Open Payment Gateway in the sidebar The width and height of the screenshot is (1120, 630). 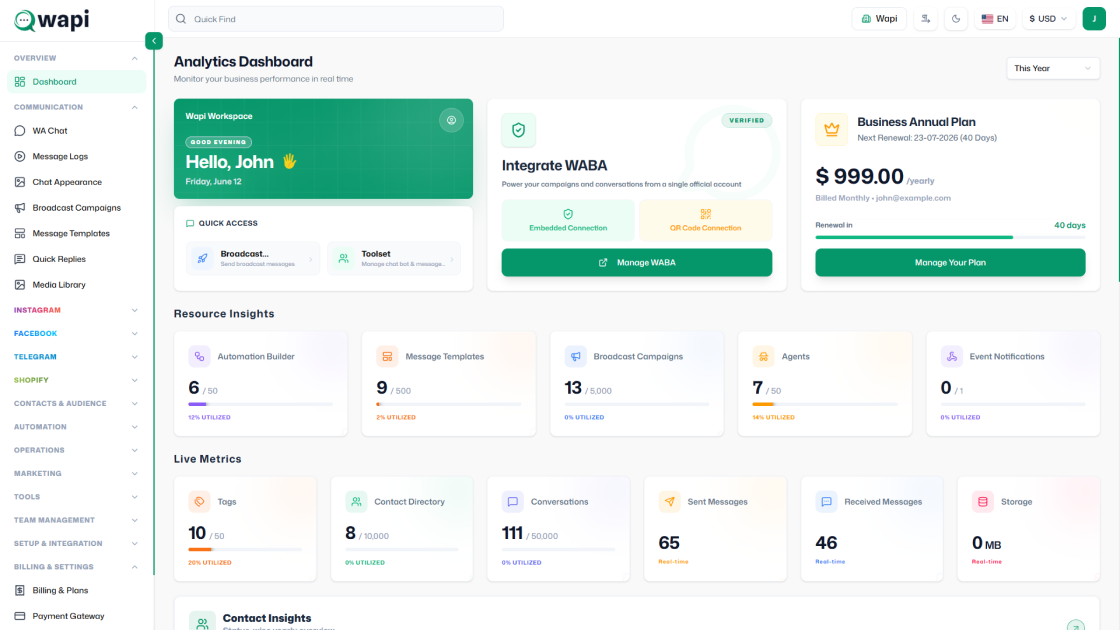coord(76,616)
